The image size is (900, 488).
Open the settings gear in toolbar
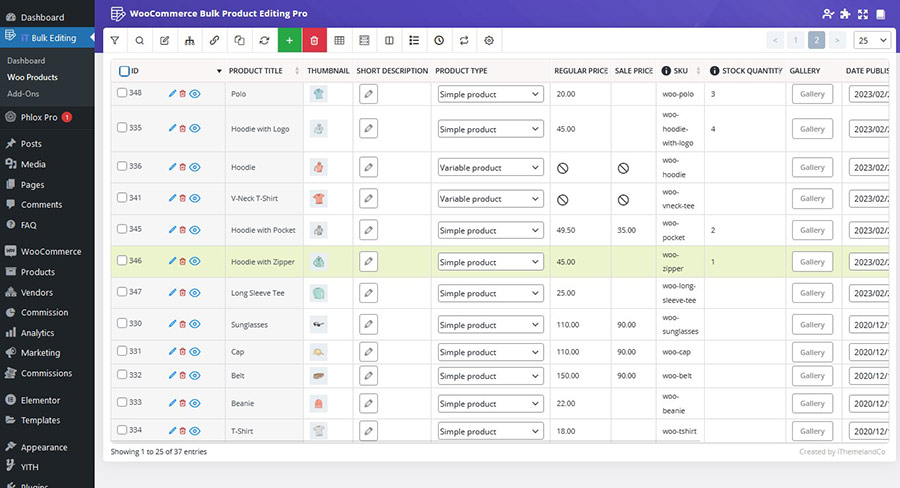coord(489,41)
